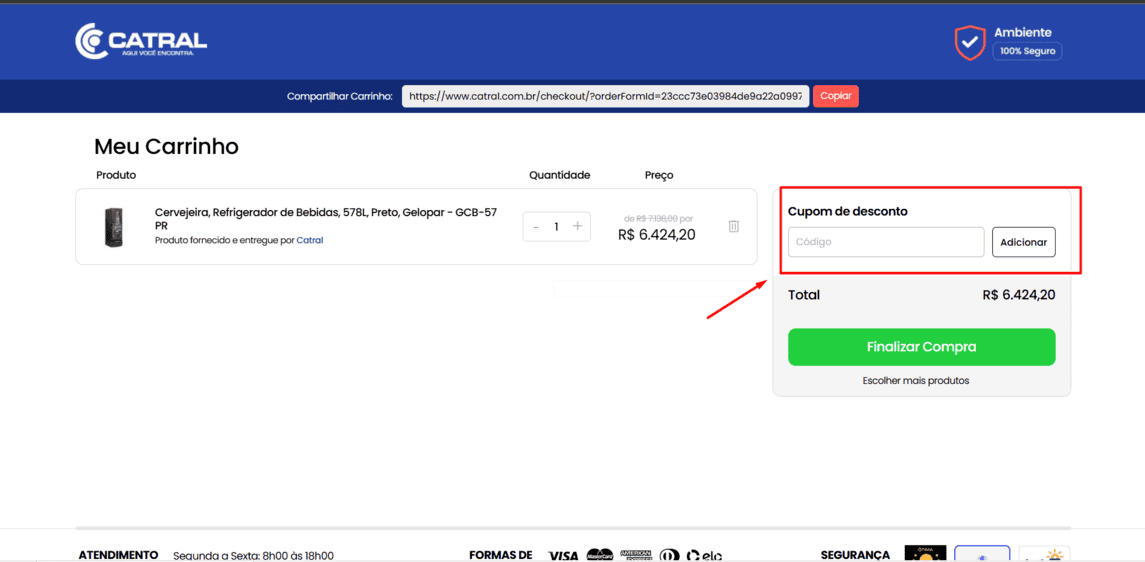Click the Quantidade column header

pos(559,175)
